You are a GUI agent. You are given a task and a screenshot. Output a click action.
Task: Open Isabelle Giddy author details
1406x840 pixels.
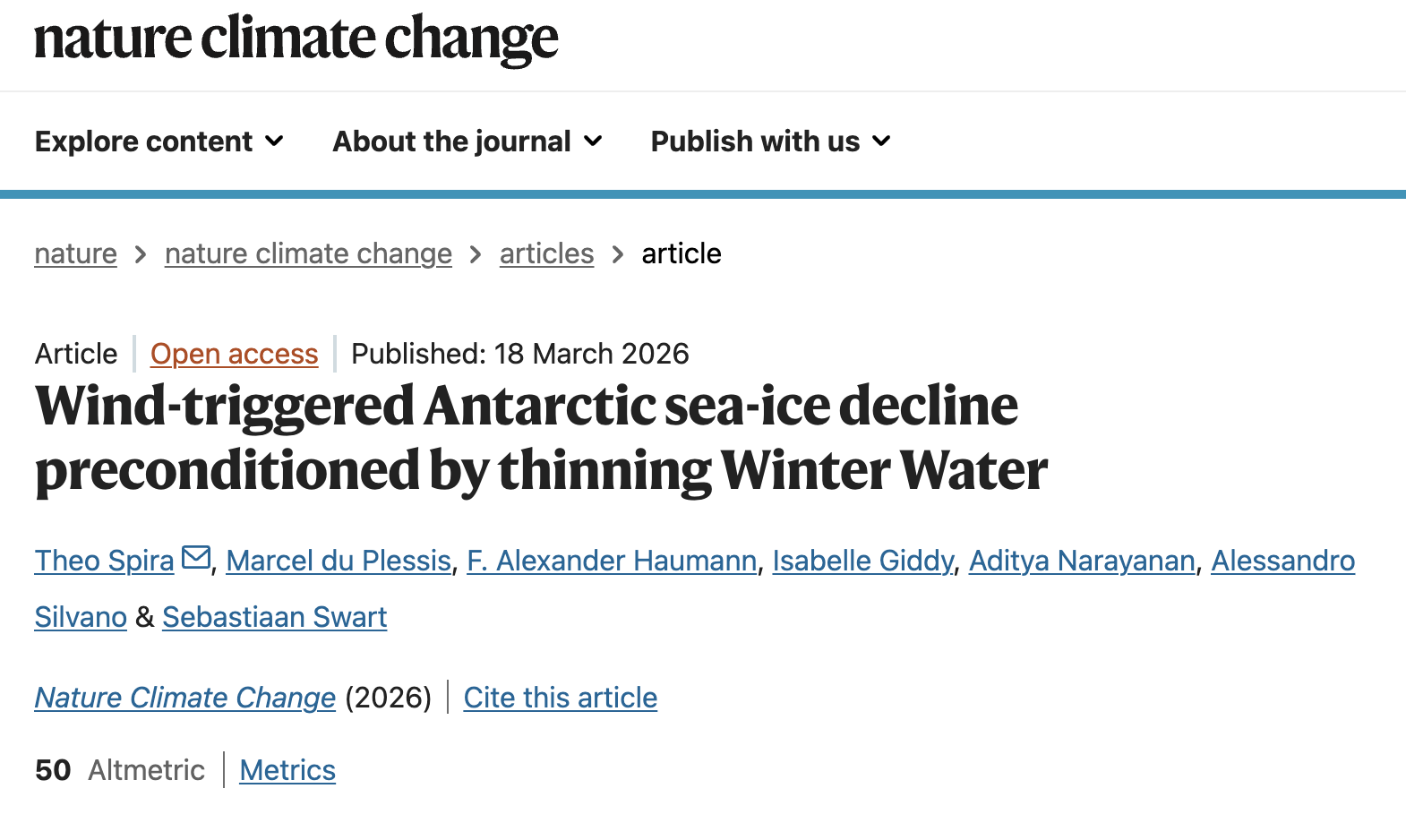[x=862, y=561]
